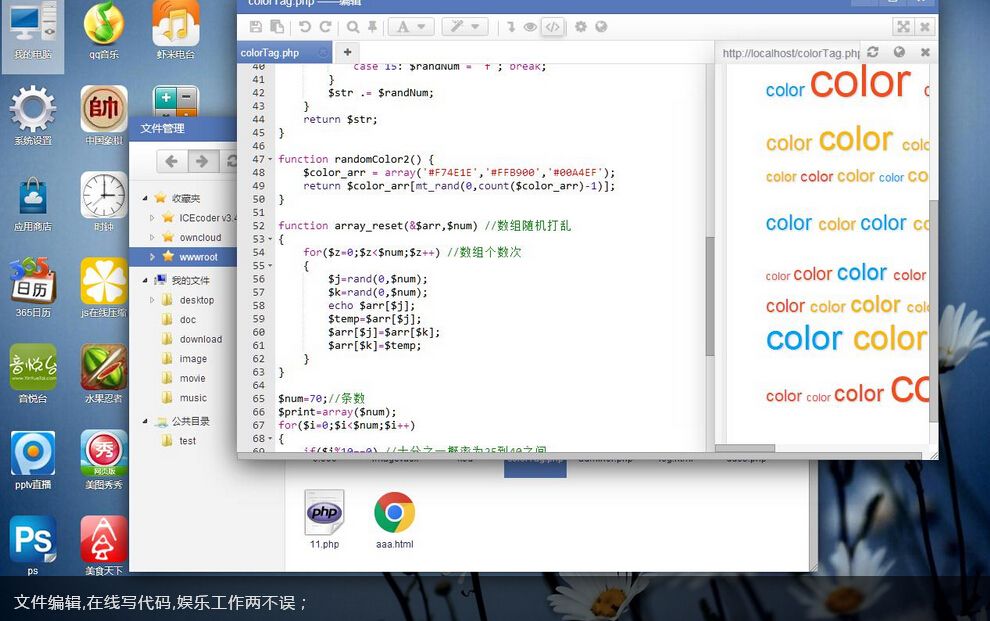Image resolution: width=990 pixels, height=621 pixels.
Task: Open the font 'A' dropdown in toolbar
Action: pos(410,27)
